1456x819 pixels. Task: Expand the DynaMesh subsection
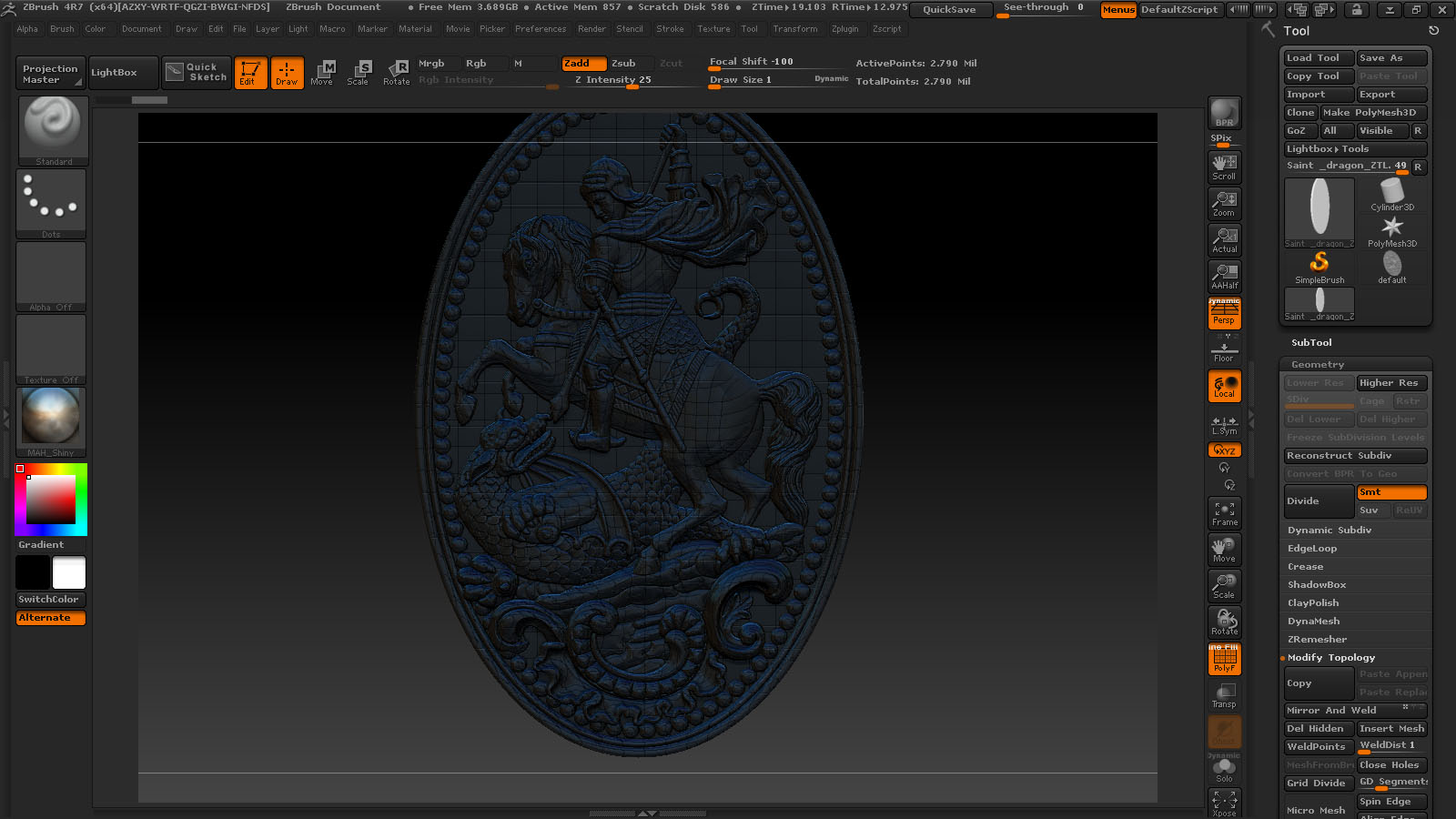[x=1313, y=622]
